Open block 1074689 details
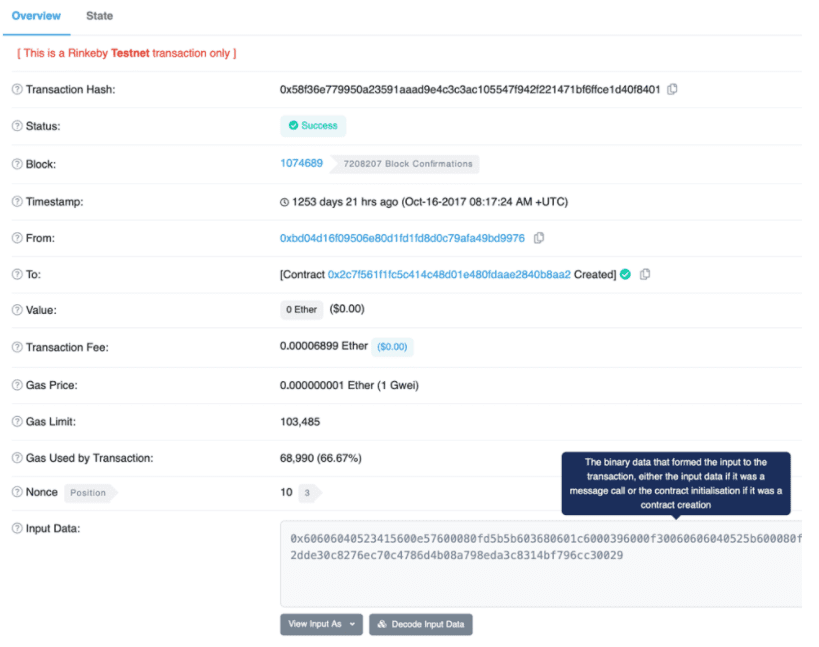Image resolution: width=819 pixels, height=647 pixels. coord(300,163)
